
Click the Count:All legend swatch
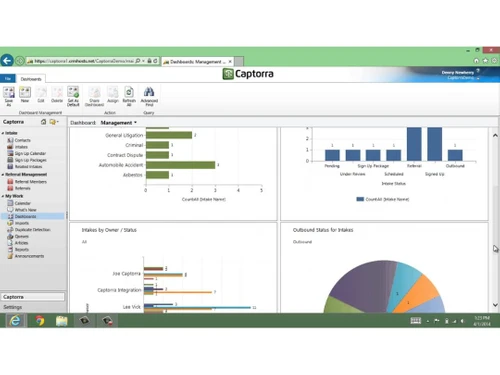360,199
